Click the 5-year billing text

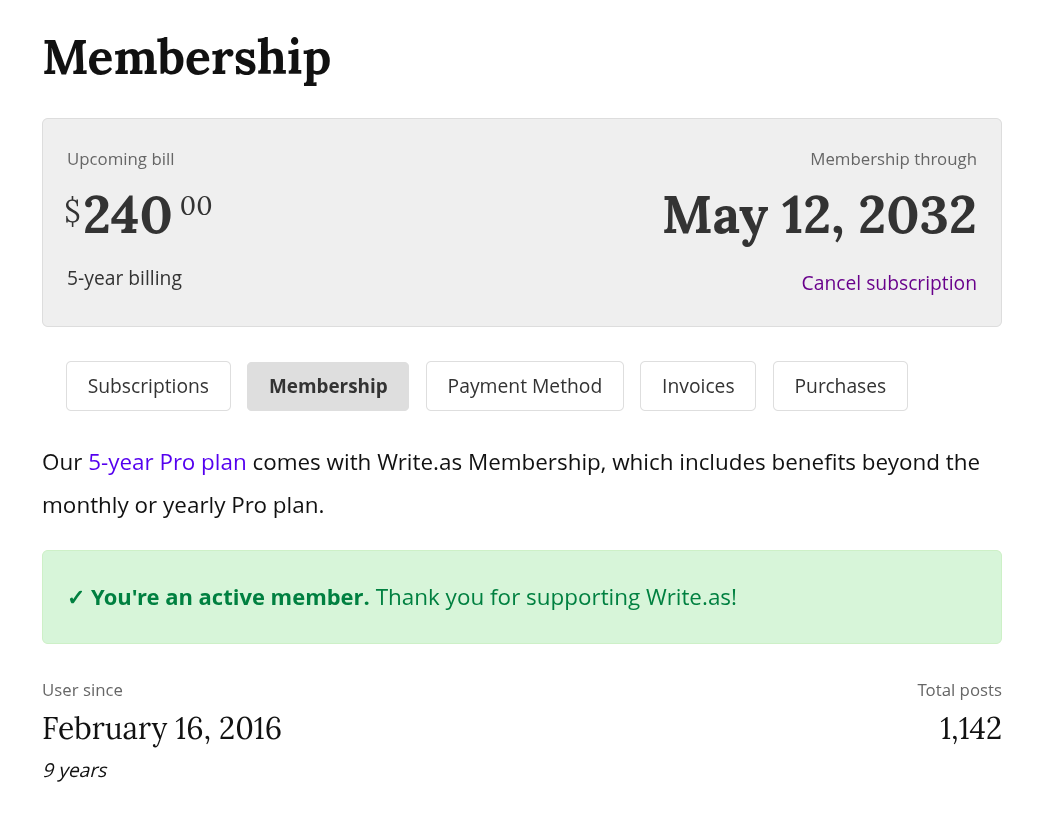coord(124,278)
